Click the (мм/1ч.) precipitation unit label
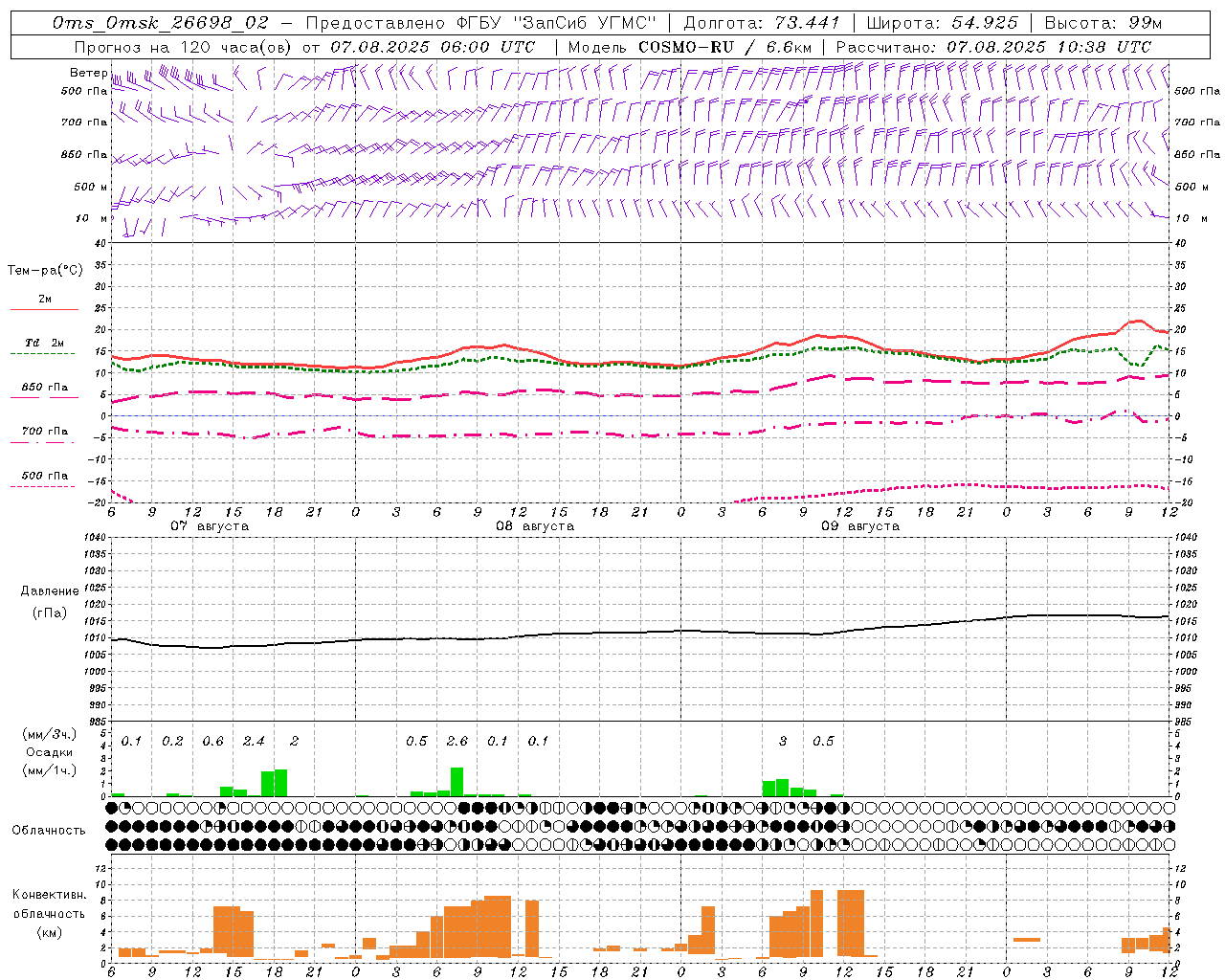The image size is (1225, 980). [x=50, y=770]
